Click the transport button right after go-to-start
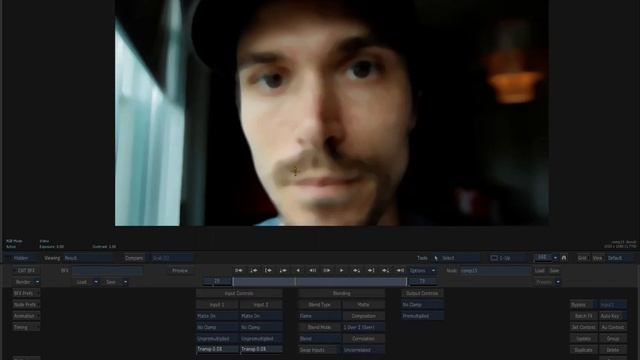The image size is (640, 360). 253,271
